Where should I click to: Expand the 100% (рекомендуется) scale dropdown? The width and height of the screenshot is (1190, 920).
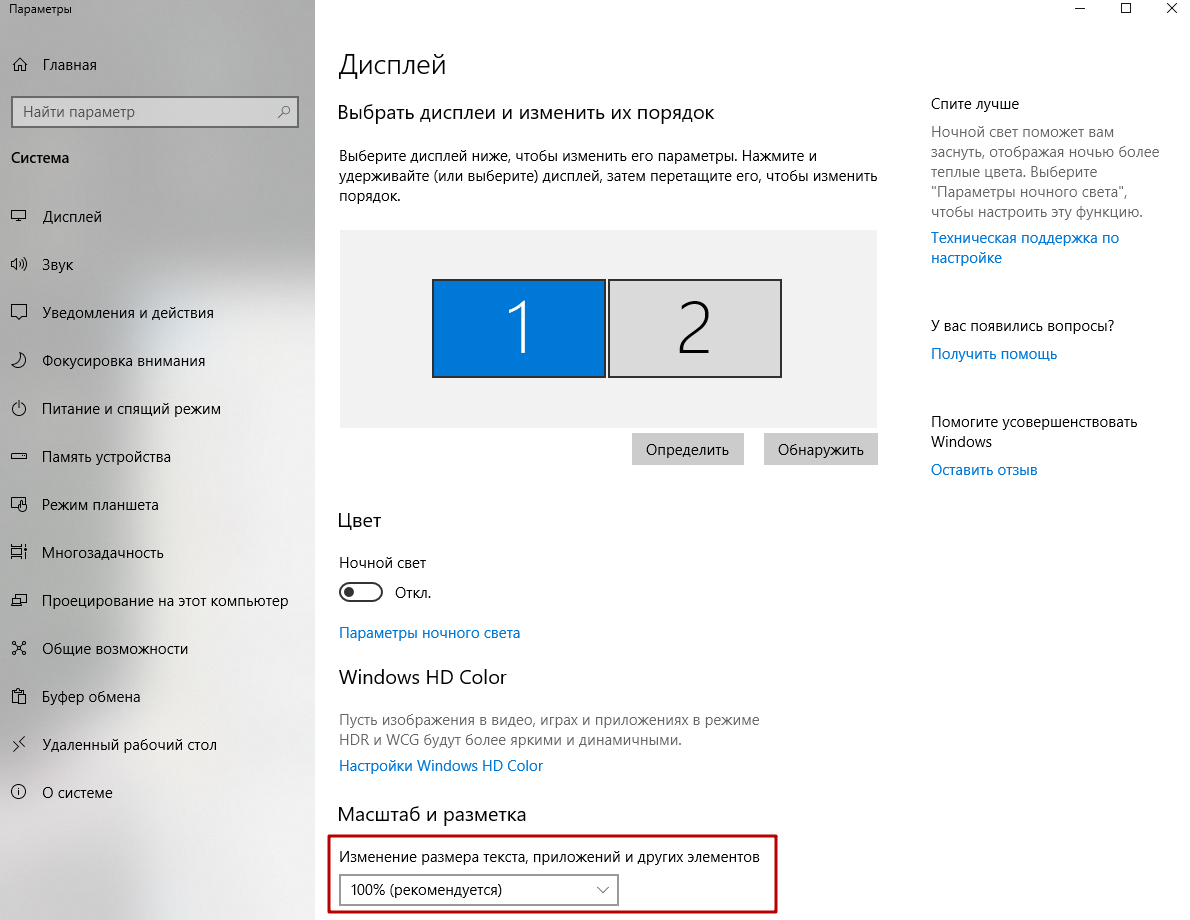coord(479,889)
